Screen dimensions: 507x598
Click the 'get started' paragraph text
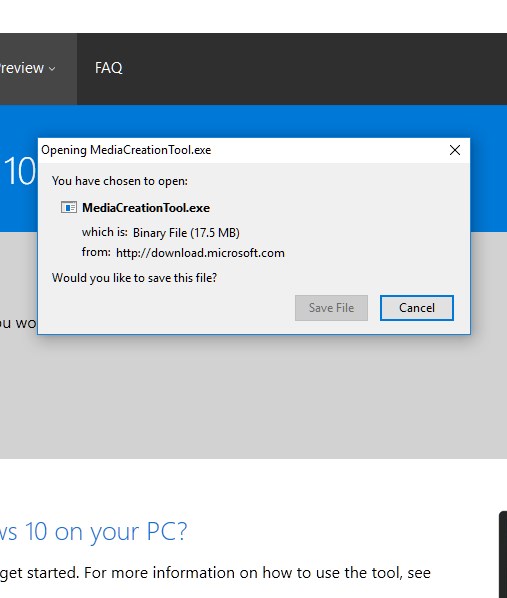tap(216, 573)
